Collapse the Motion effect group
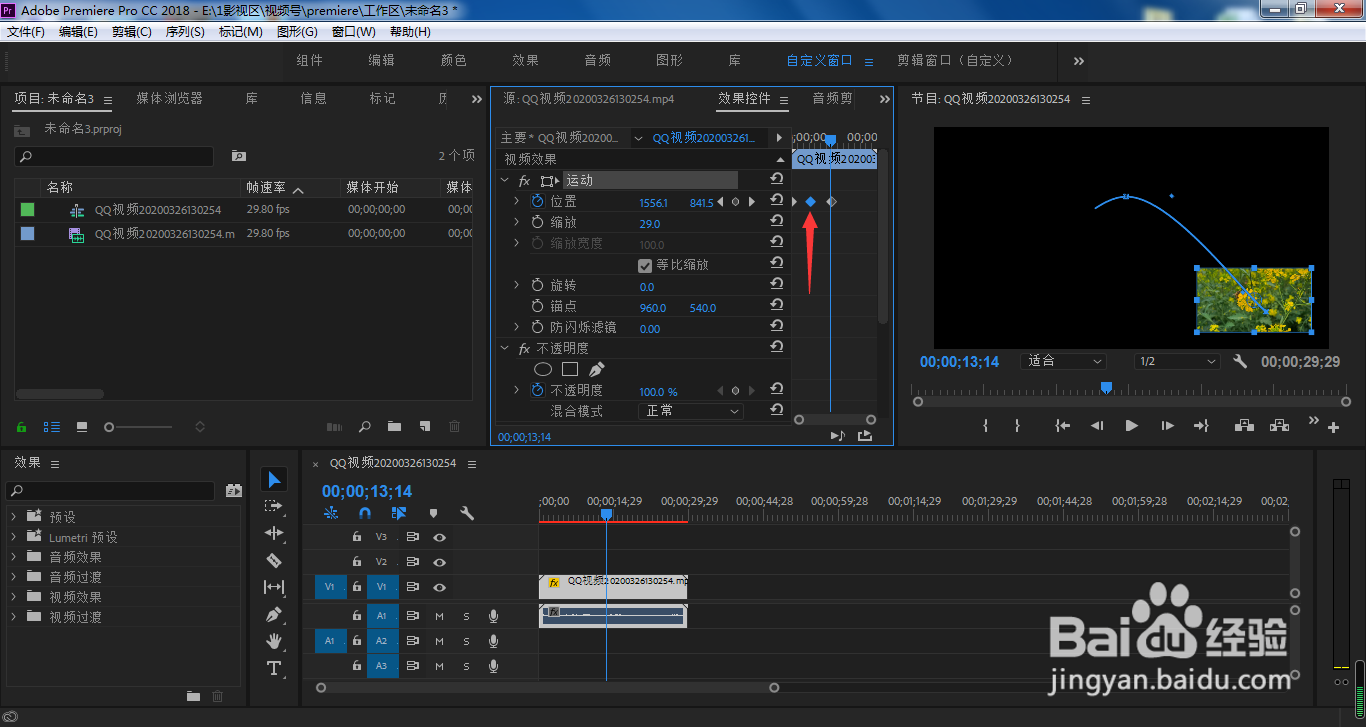The image size is (1366, 727). [x=504, y=181]
